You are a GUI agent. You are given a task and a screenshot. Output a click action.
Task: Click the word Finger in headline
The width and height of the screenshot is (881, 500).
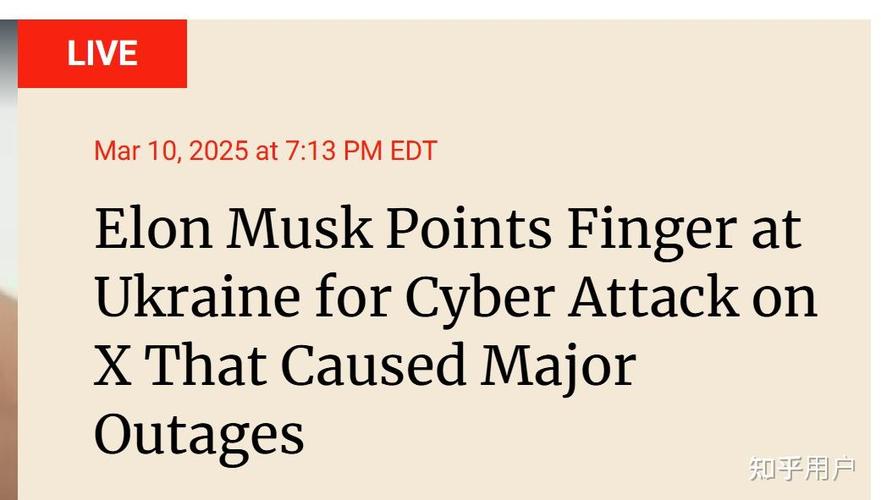pos(652,228)
